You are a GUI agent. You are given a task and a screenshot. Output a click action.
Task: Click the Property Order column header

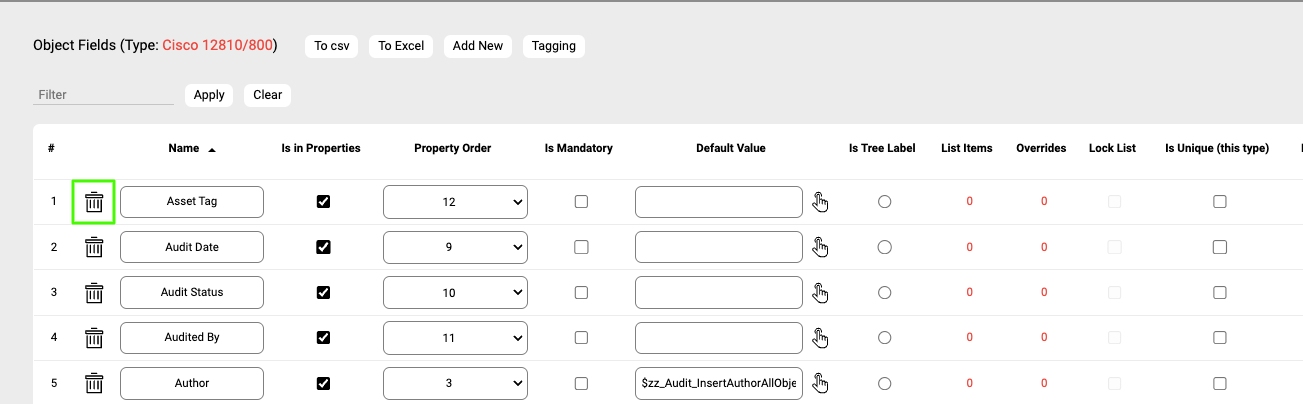[x=452, y=148]
